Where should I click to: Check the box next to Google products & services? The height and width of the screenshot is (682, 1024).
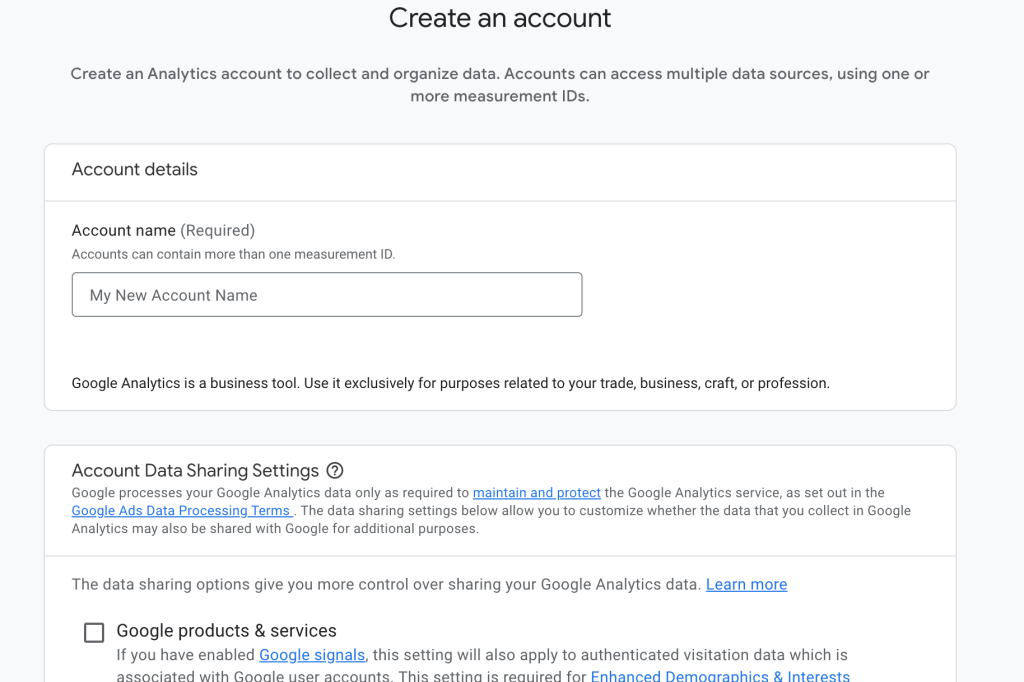(x=94, y=632)
